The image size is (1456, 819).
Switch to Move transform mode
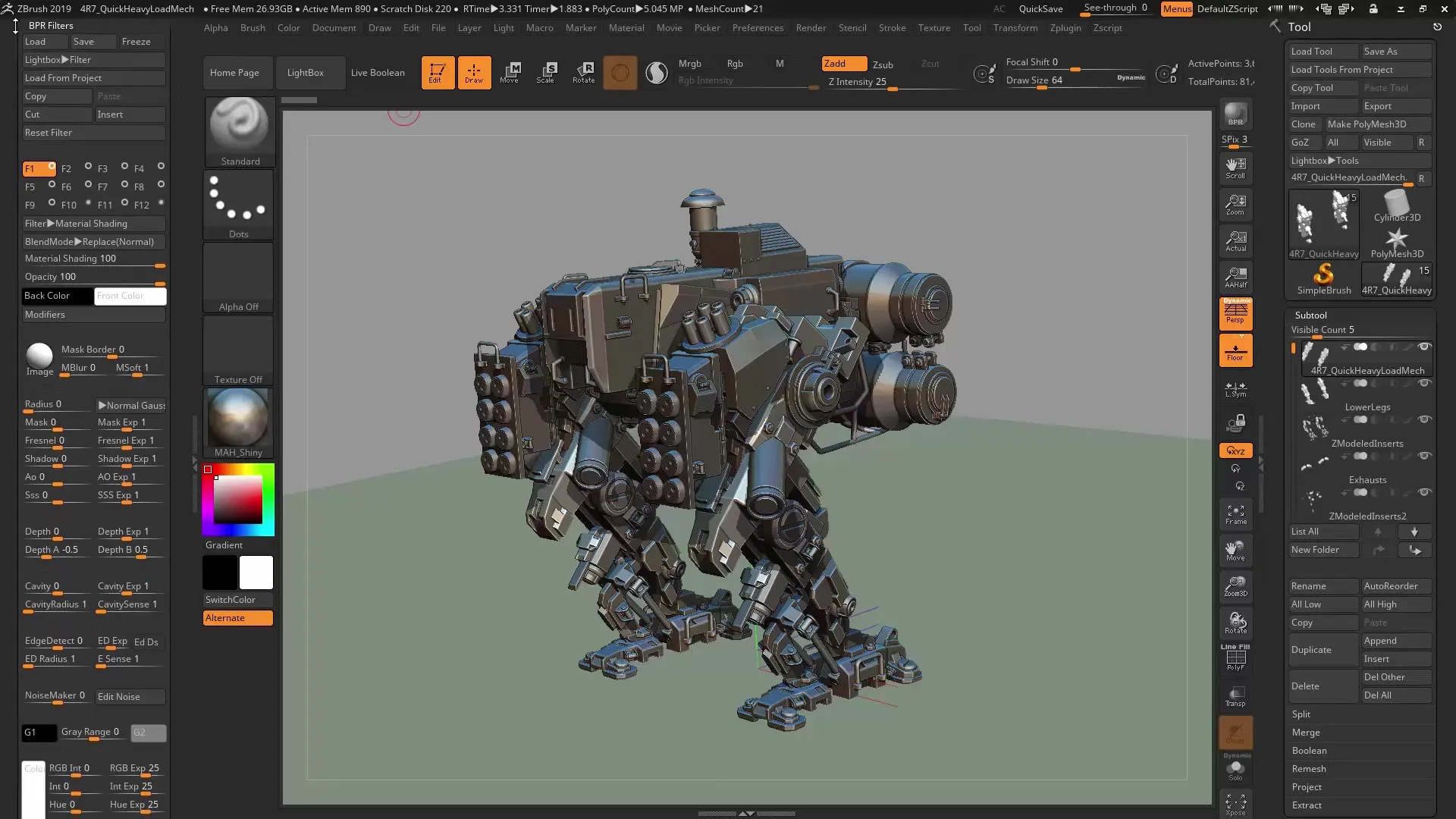click(x=510, y=73)
